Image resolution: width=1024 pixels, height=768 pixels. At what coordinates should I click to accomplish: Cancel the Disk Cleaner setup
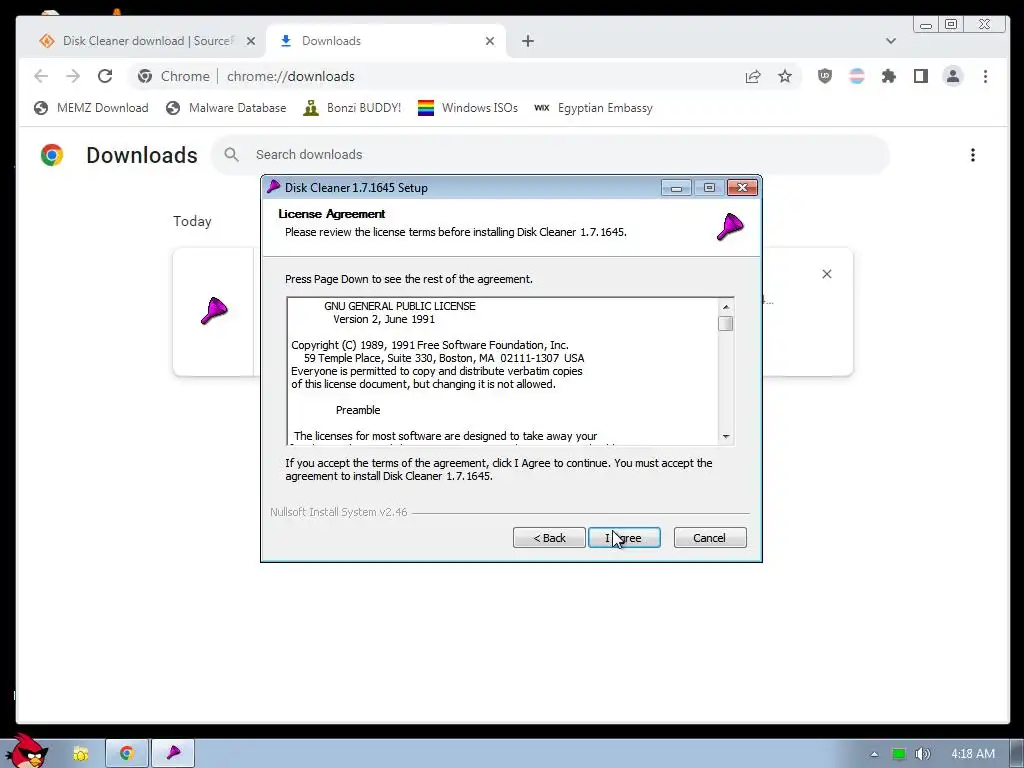(x=709, y=537)
